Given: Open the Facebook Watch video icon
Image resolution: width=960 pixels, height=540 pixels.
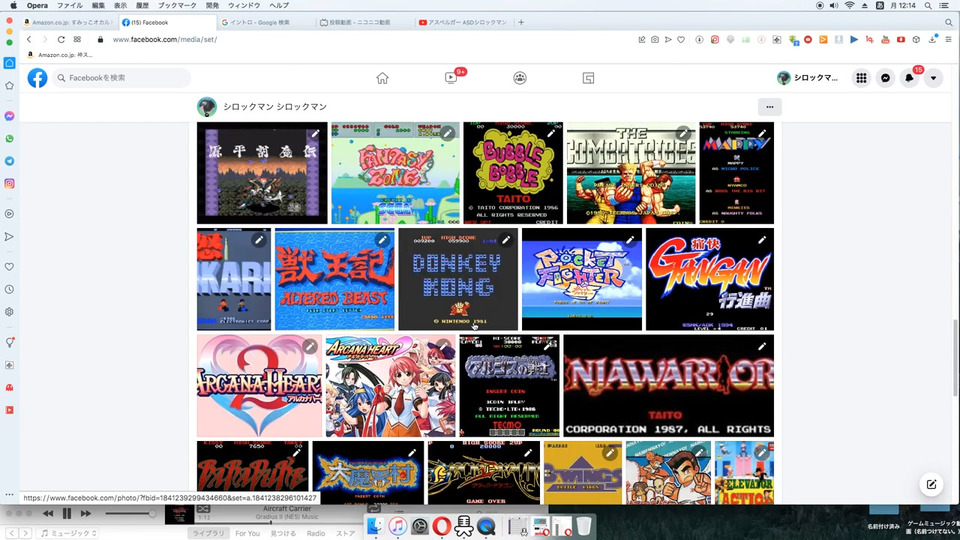Looking at the screenshot, I should (451, 78).
